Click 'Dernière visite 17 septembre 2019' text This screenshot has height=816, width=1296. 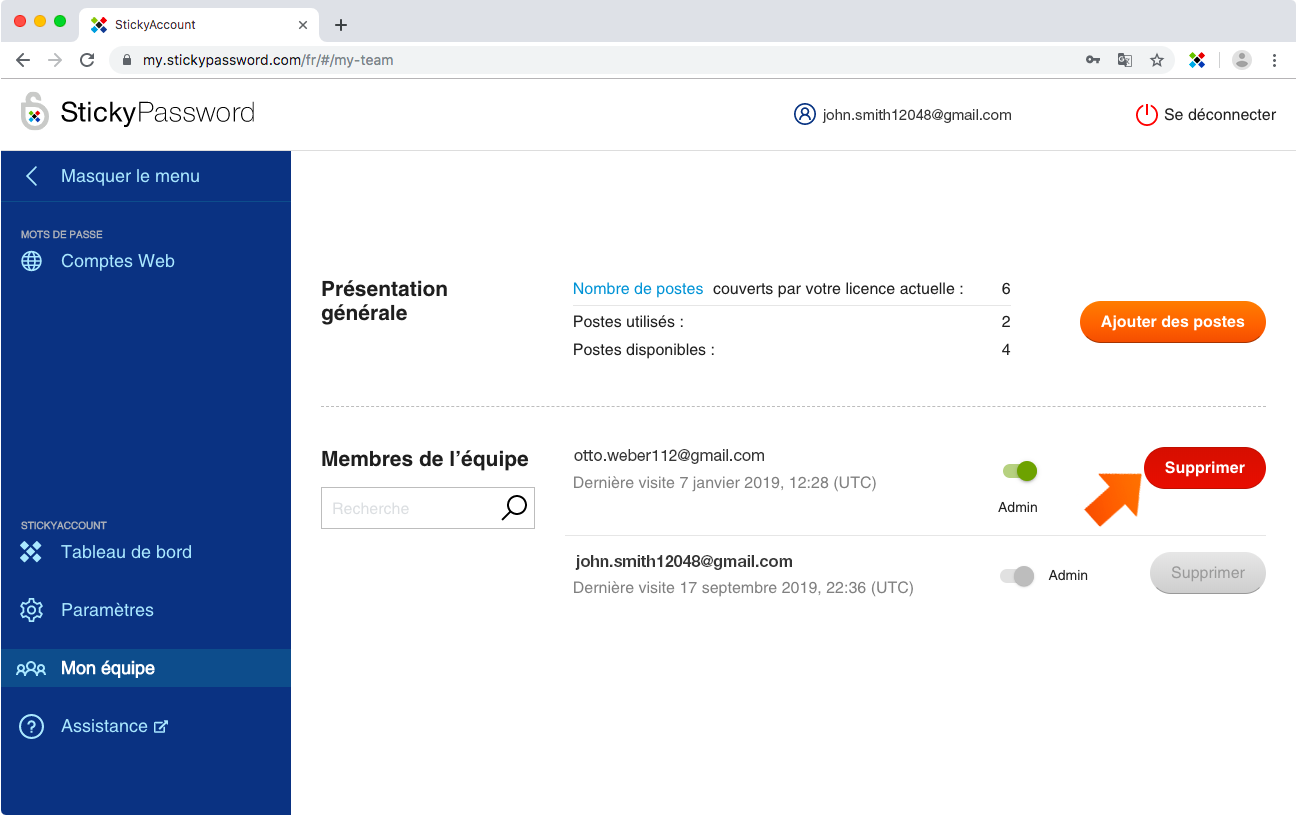click(743, 588)
